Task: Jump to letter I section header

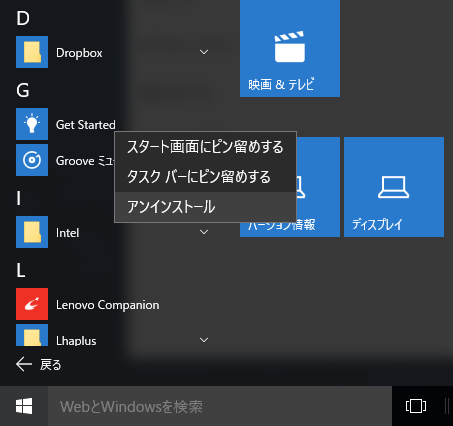Action: 19,198
